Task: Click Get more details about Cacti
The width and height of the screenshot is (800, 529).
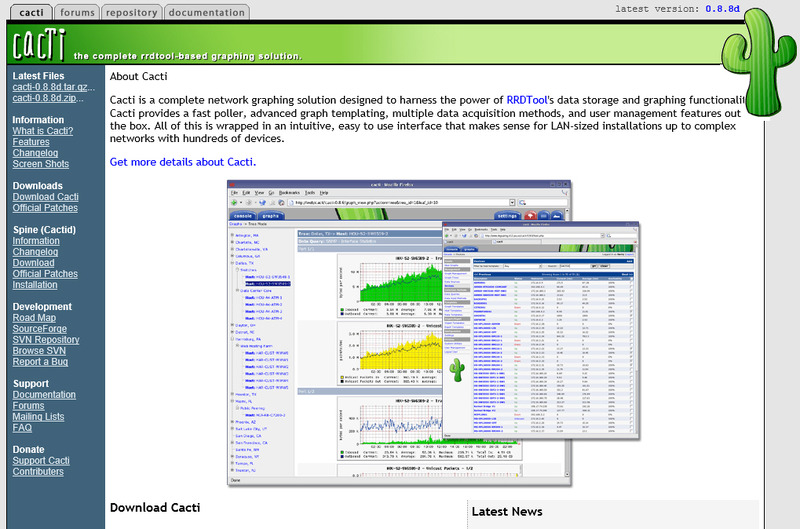Action: point(183,161)
